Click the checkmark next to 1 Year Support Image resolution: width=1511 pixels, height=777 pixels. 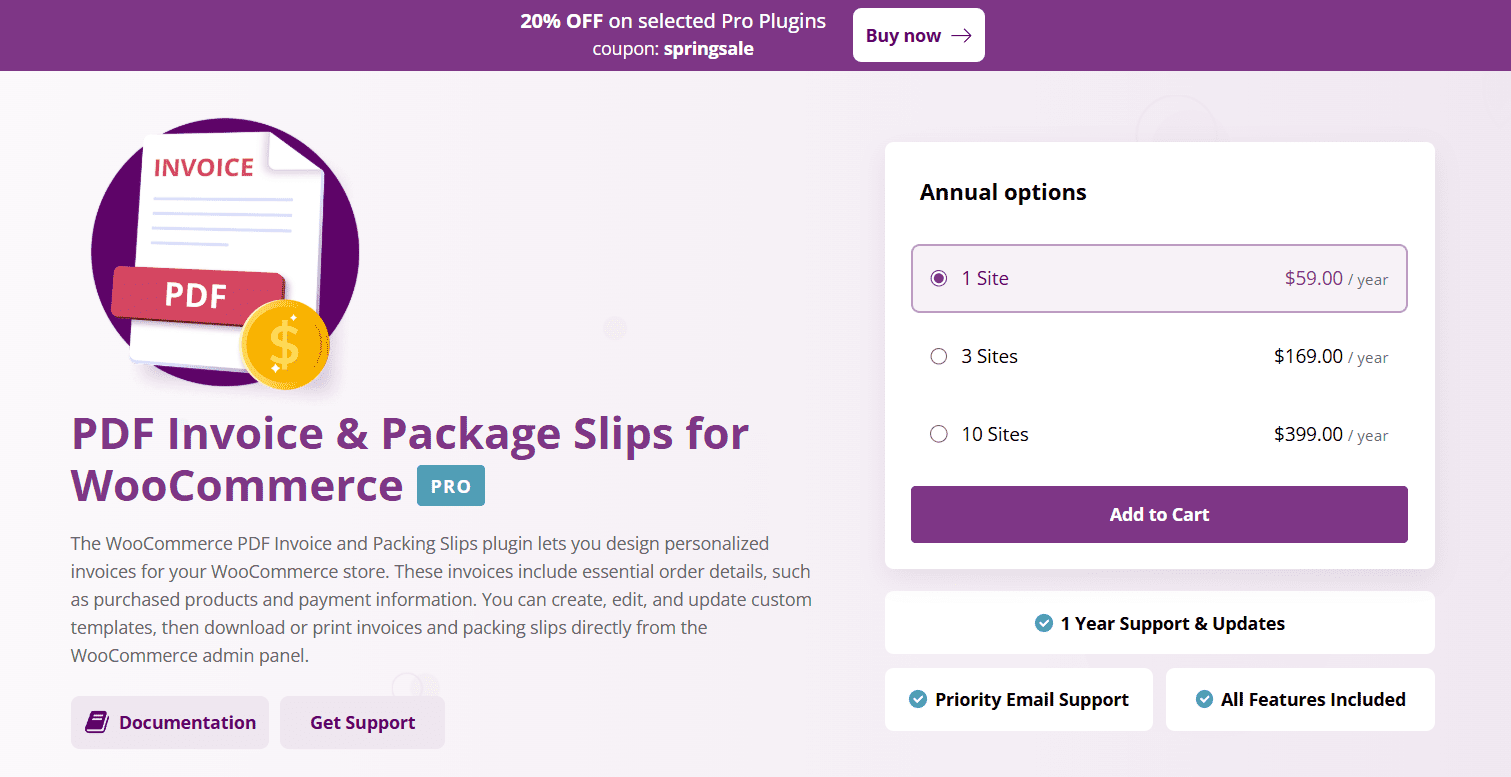tap(1044, 623)
